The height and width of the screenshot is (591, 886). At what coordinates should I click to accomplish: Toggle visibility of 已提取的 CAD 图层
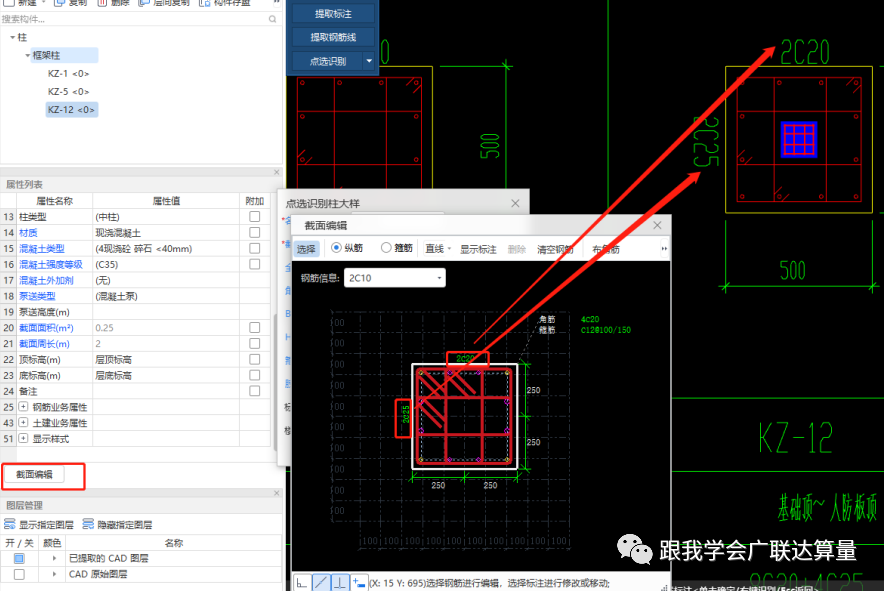19,558
